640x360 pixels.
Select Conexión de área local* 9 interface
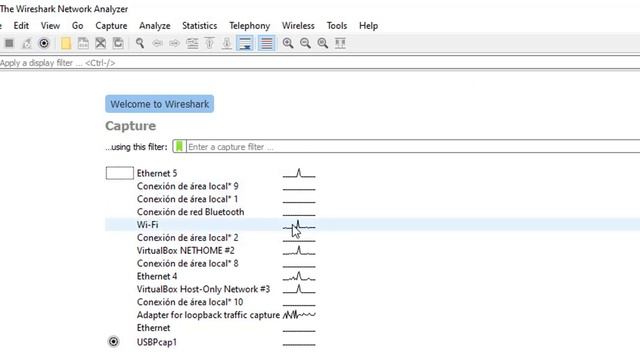click(x=187, y=186)
